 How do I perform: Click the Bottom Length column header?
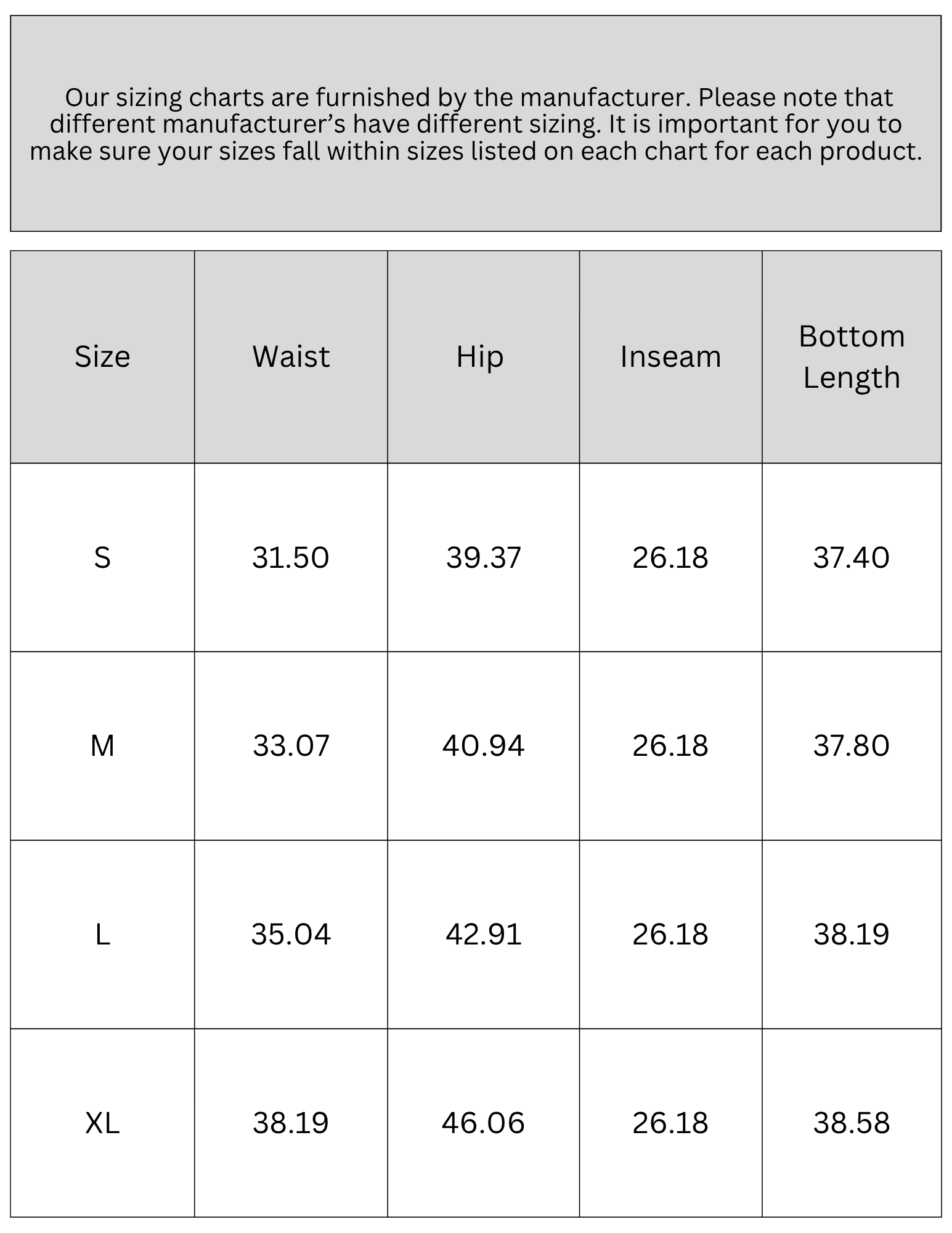point(852,356)
